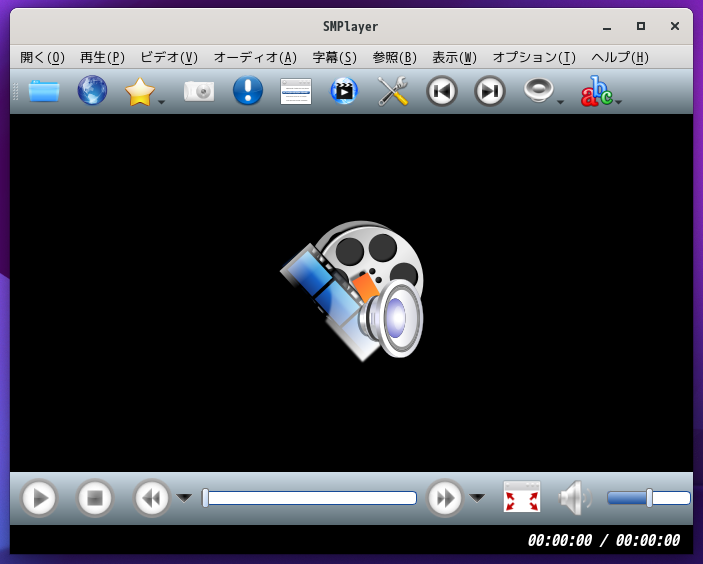Open preferences with the wrench and screwdriver icon
703x564 pixels.
tap(393, 91)
